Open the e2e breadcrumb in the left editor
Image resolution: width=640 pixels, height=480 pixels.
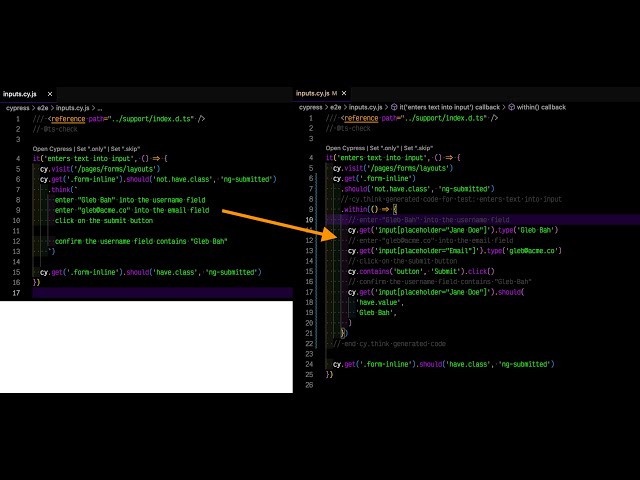(43, 108)
